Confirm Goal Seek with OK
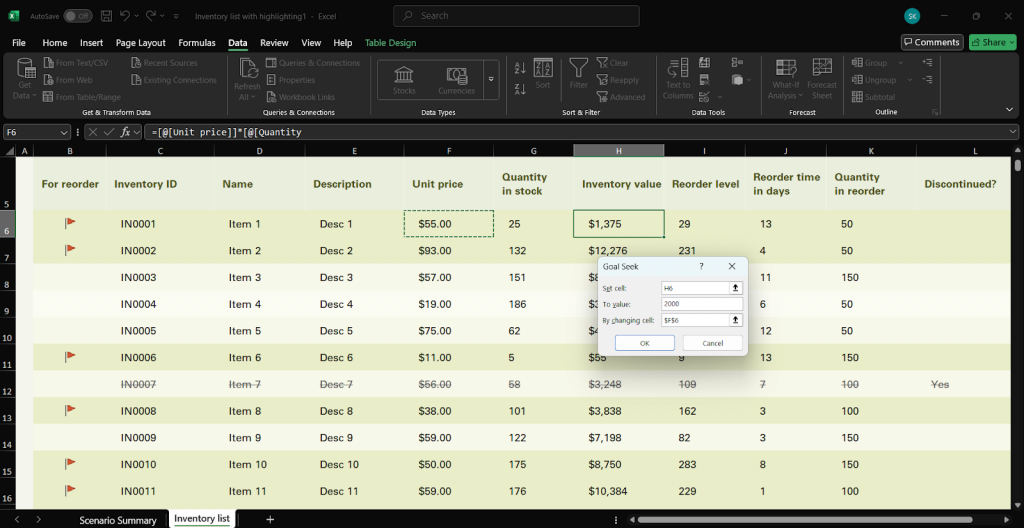The width and height of the screenshot is (1024, 528). pyautogui.click(x=645, y=343)
